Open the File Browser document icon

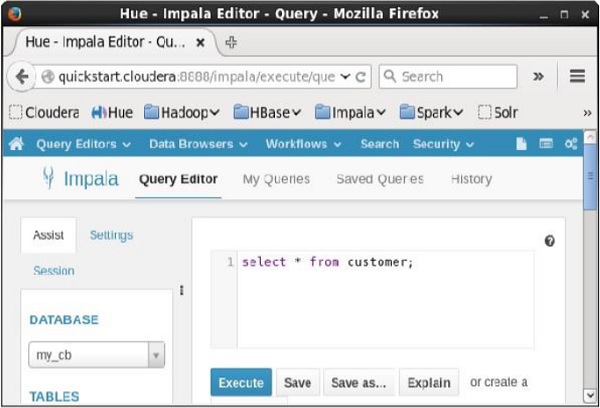[x=522, y=144]
